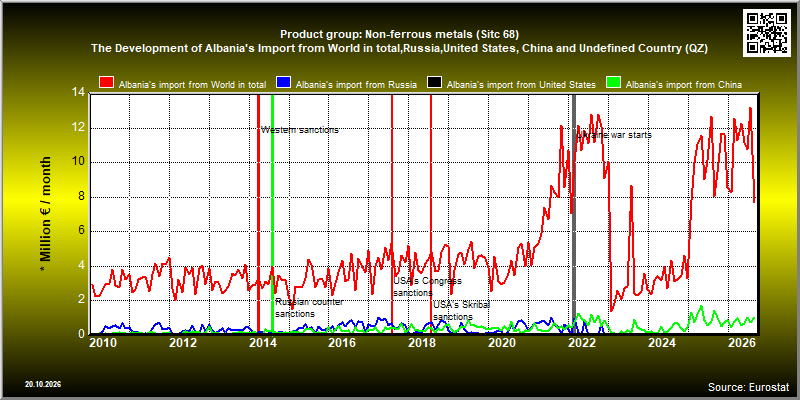Click the y-axis value 8

82,197
